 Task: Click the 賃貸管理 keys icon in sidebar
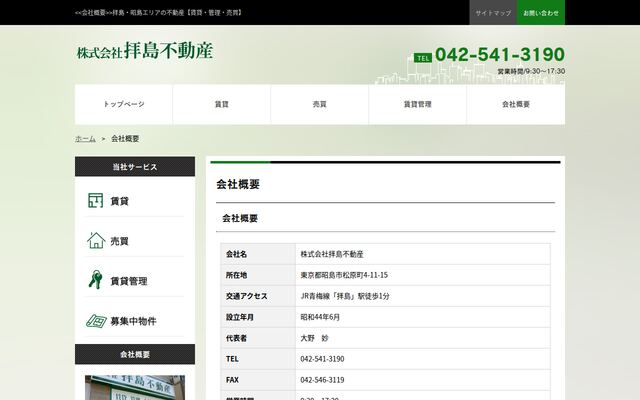(x=95, y=280)
